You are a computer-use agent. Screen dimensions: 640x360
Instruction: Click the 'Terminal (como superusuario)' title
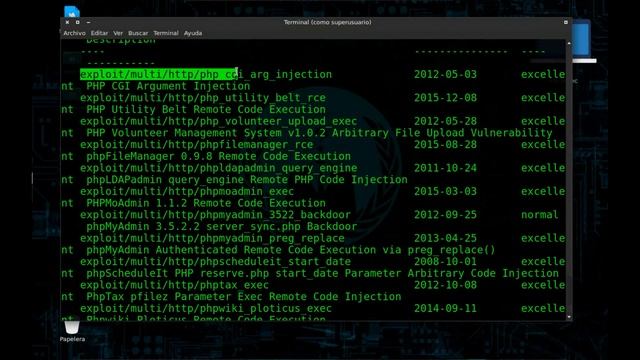coord(327,22)
